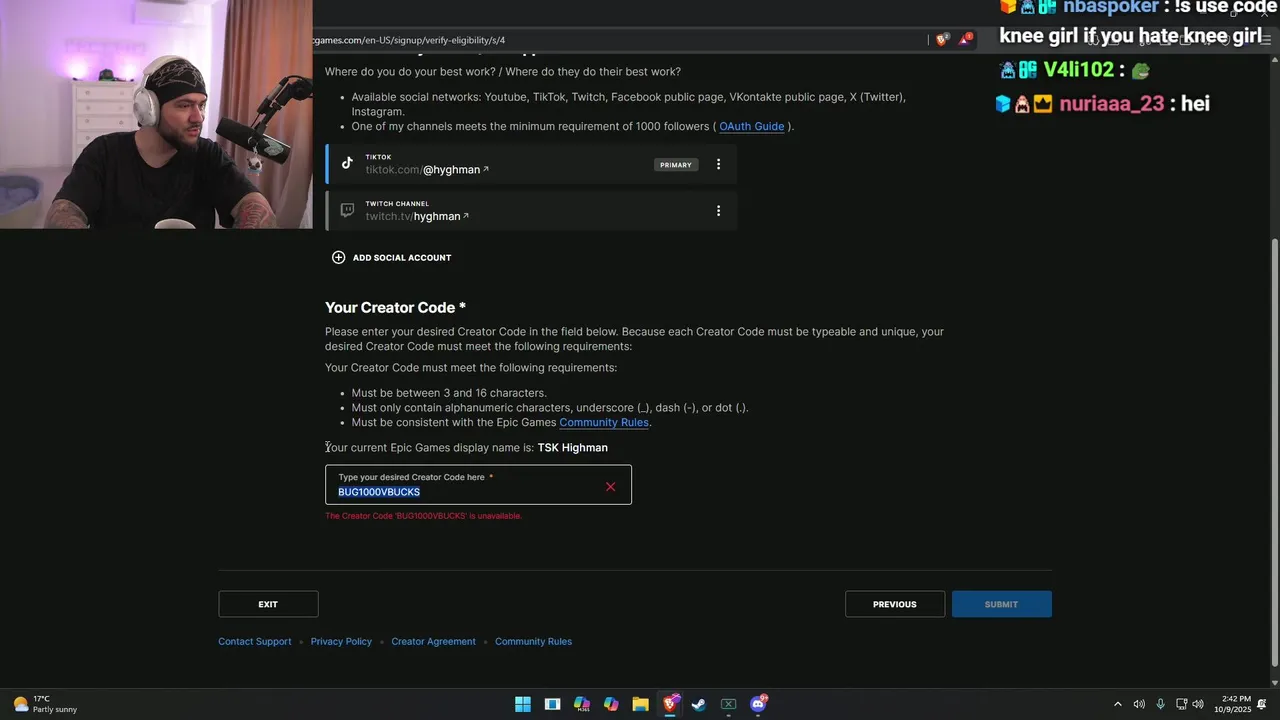The height and width of the screenshot is (720, 1280).
Task: Open the TikTok account options menu
Action: tap(718, 164)
